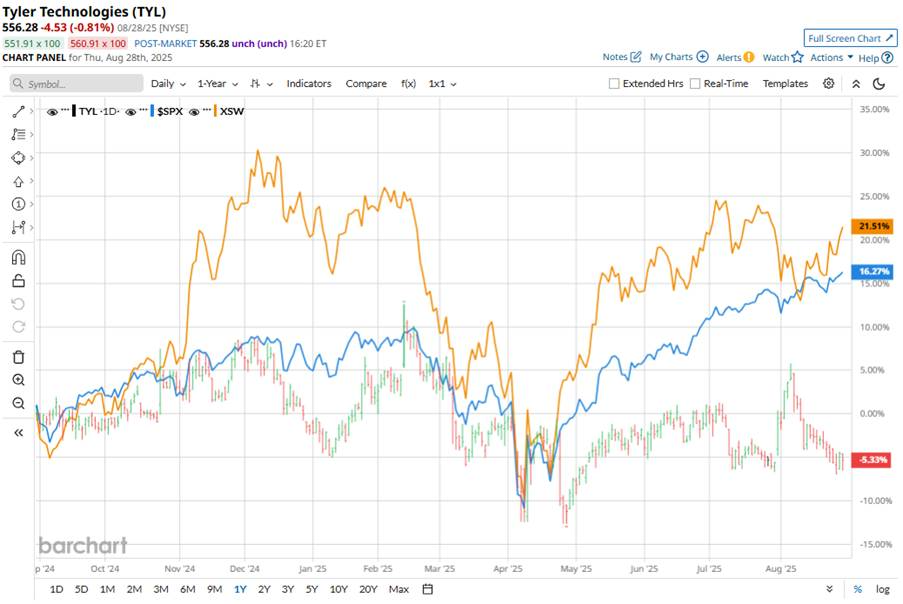Select the 10Y time range

pyautogui.click(x=339, y=589)
